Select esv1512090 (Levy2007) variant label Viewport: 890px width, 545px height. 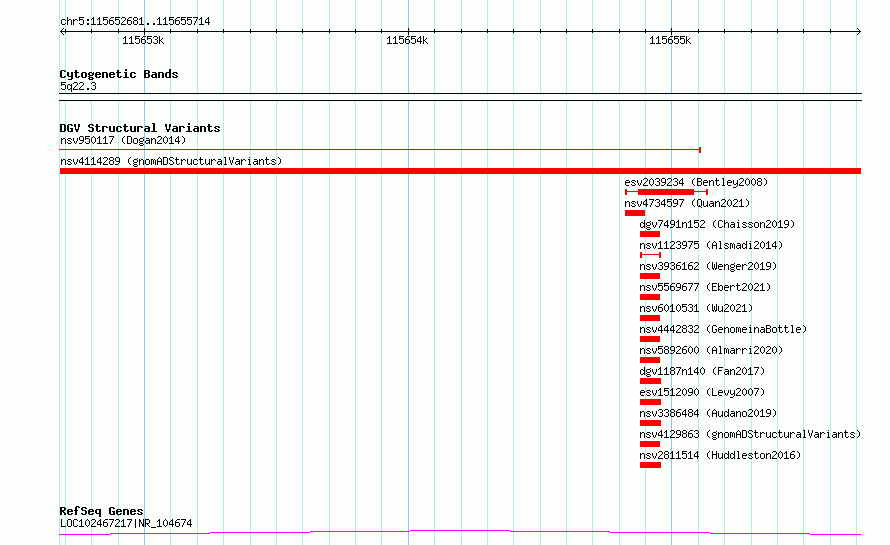pos(702,392)
